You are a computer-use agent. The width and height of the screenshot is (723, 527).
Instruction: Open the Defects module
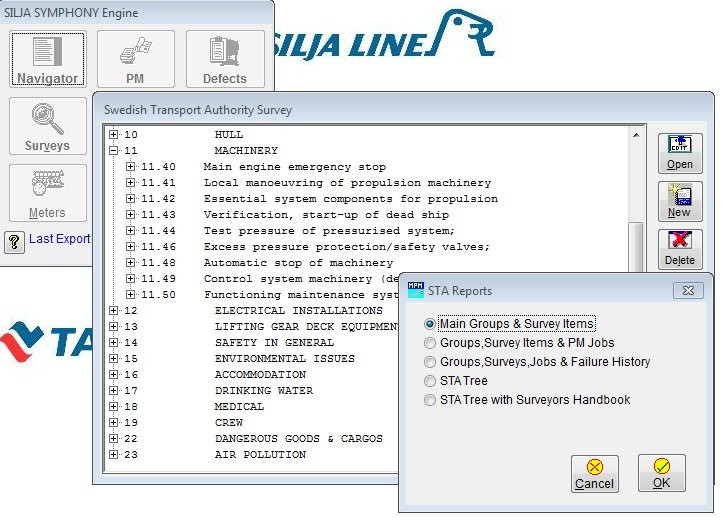[225, 59]
